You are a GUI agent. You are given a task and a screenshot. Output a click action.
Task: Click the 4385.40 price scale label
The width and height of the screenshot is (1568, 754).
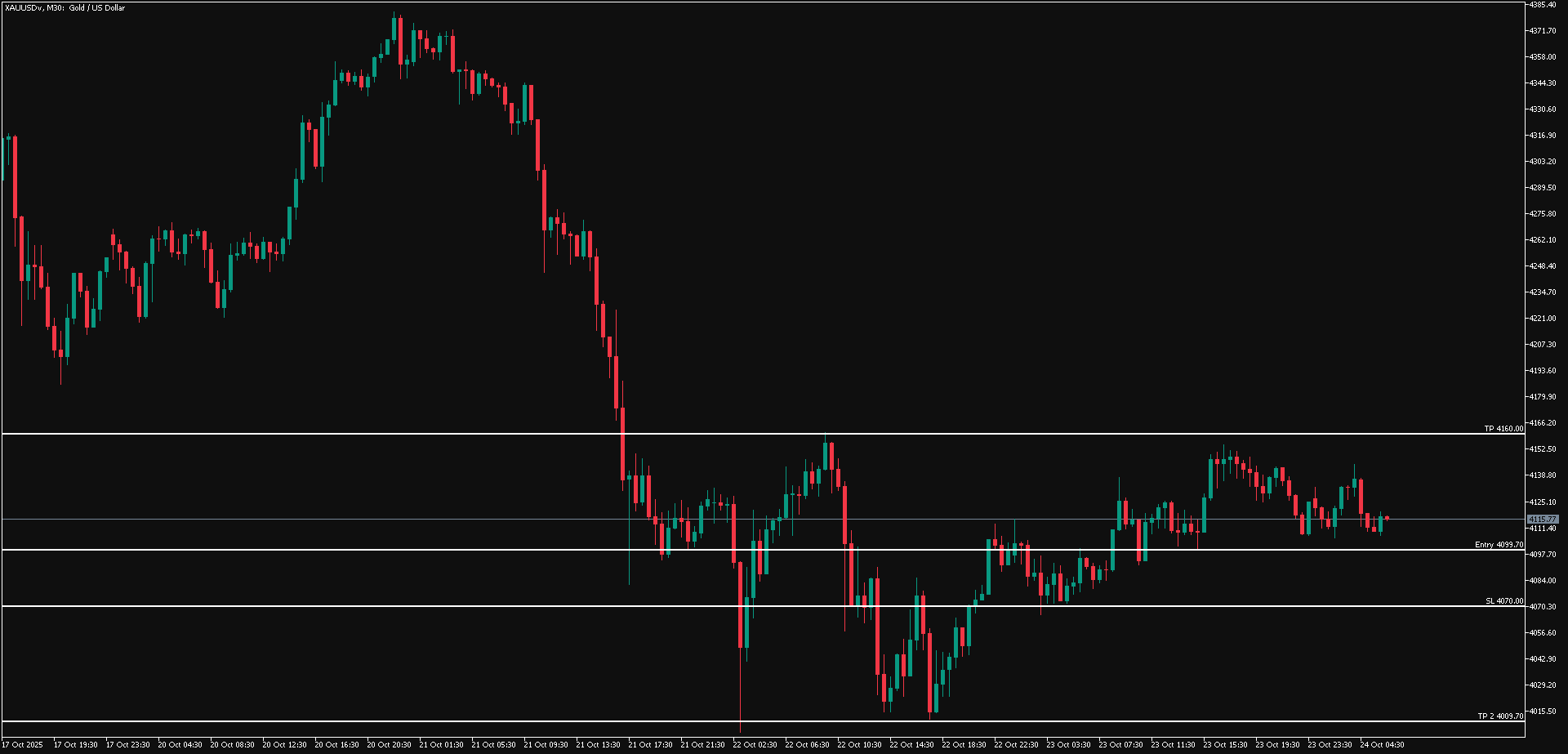(x=1543, y=5)
